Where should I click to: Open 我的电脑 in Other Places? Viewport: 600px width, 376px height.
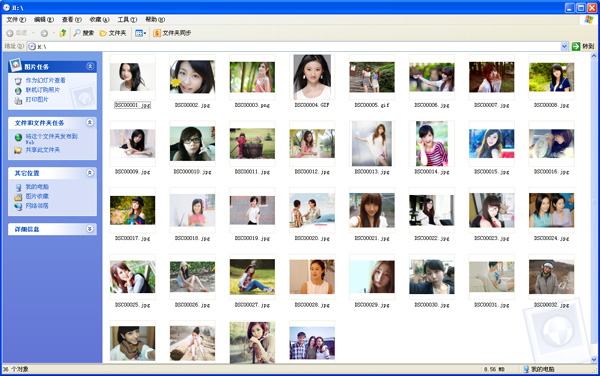pos(37,187)
